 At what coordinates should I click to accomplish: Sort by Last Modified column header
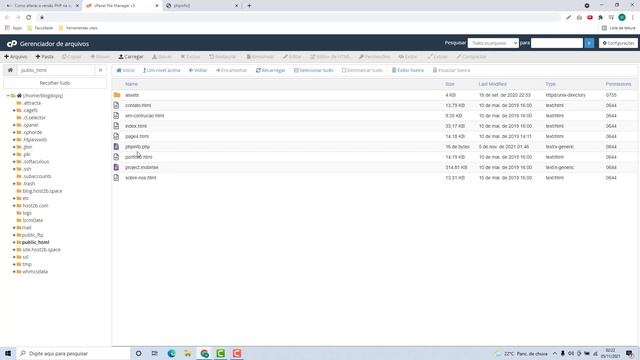[493, 84]
